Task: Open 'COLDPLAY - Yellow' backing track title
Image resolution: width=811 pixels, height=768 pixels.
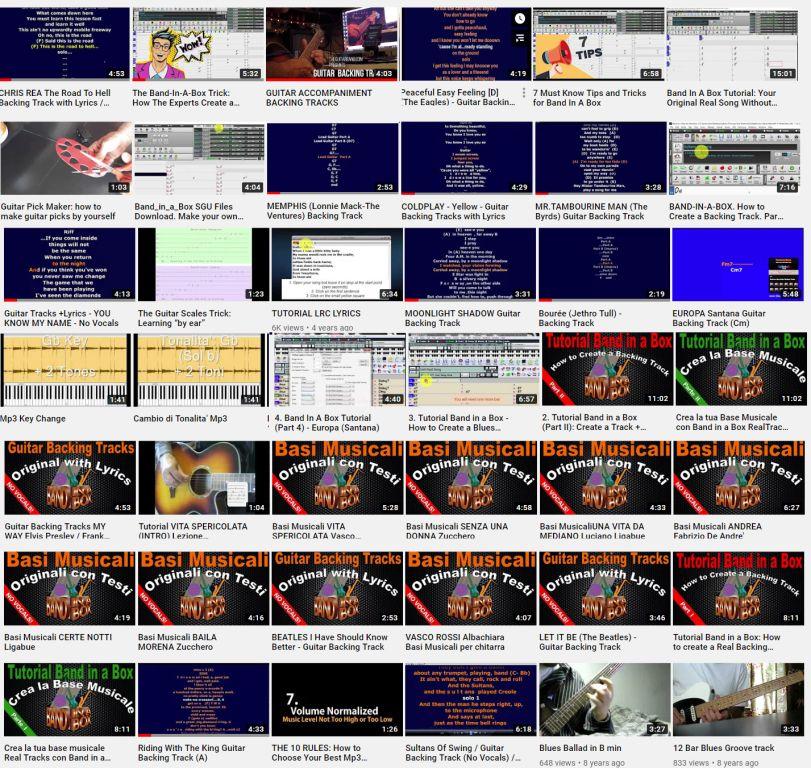Action: (455, 211)
